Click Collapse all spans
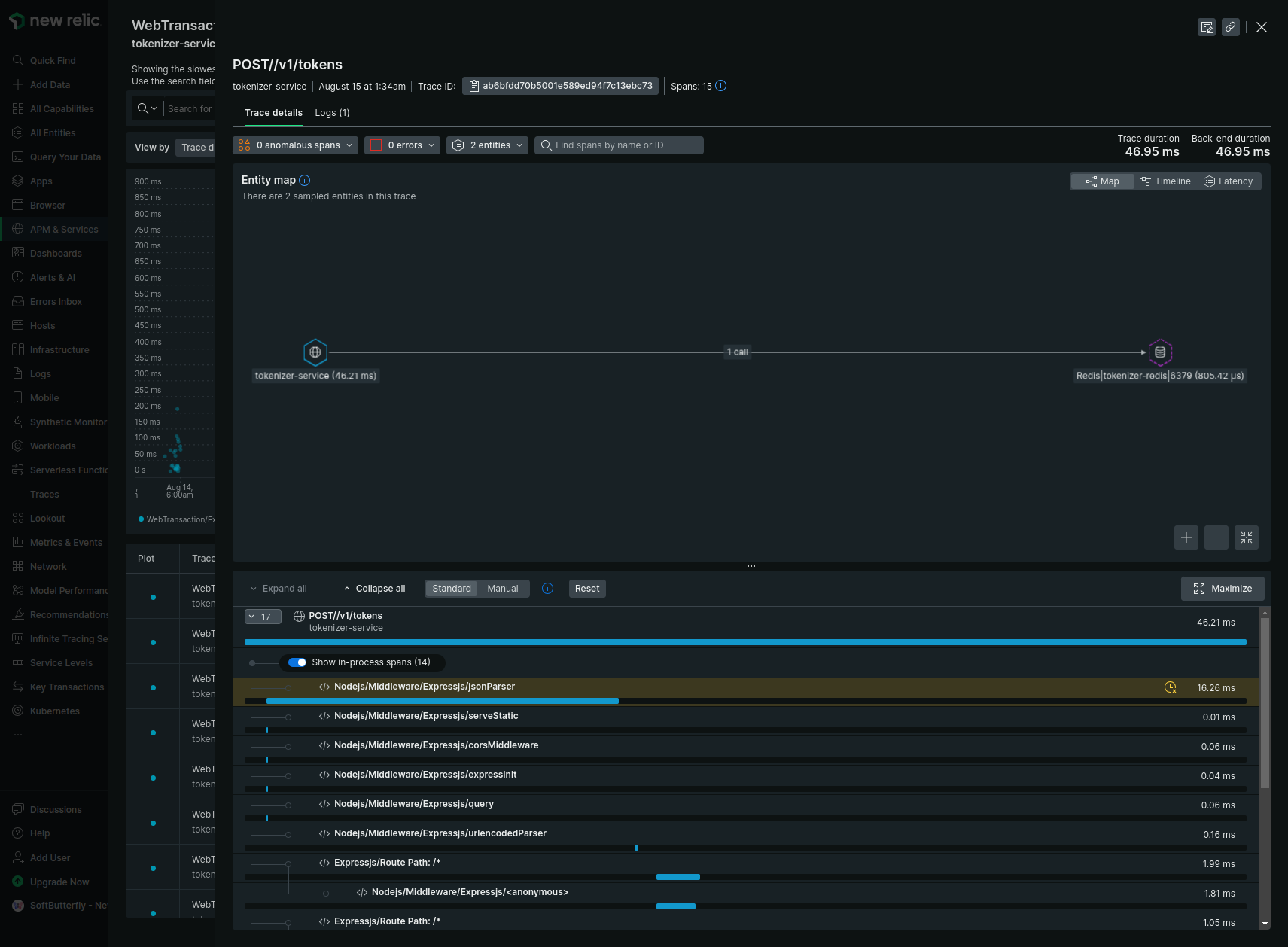The width and height of the screenshot is (1288, 947). click(x=374, y=589)
